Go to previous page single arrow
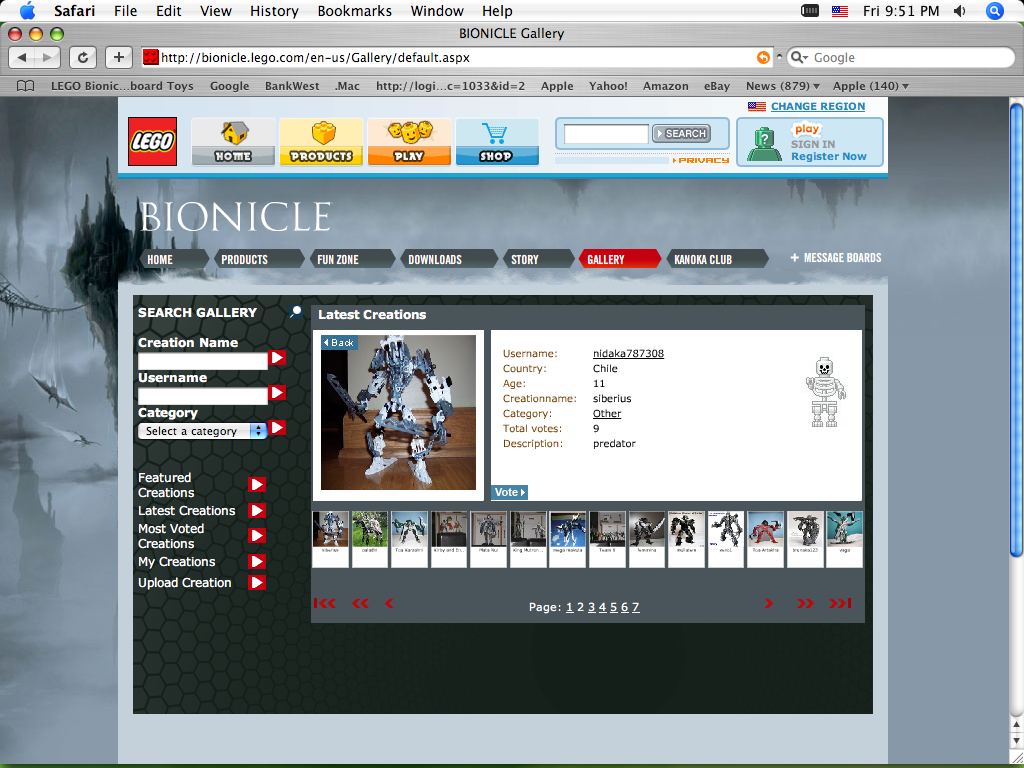Screen dimensions: 1024x768 [x=389, y=603]
